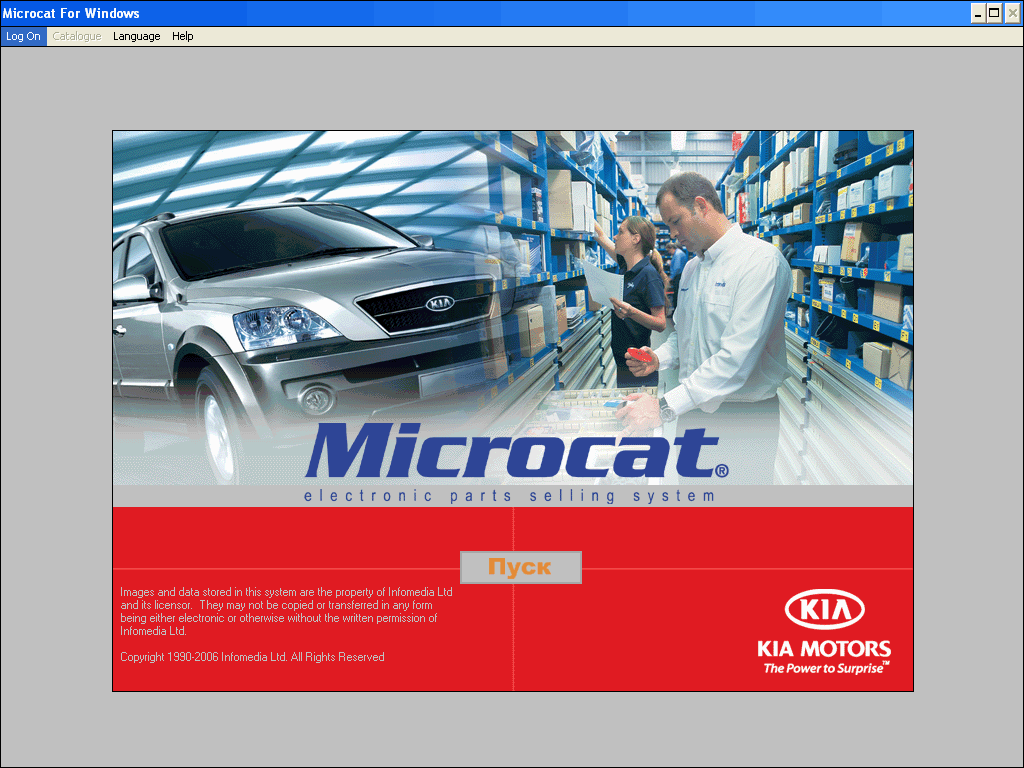The height and width of the screenshot is (768, 1024).
Task: Click the Copyright 1990-2006 Infomedia text
Action: (252, 657)
